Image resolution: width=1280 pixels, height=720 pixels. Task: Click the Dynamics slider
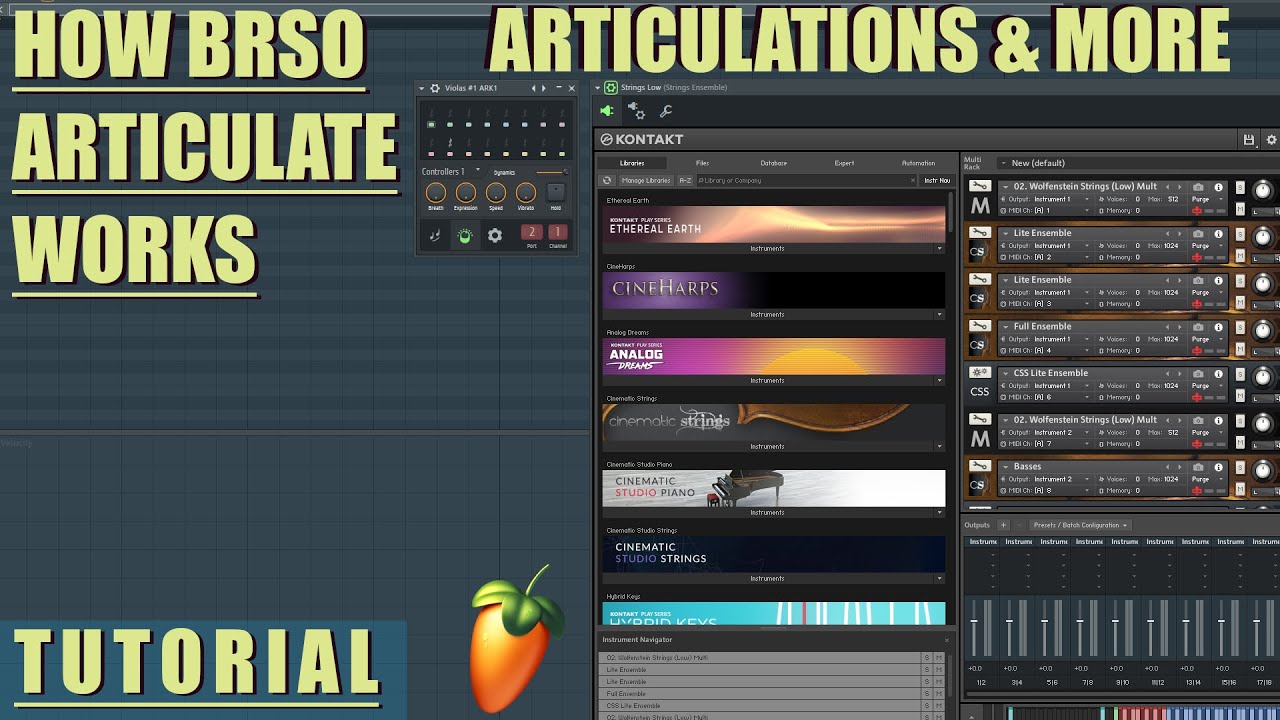552,172
